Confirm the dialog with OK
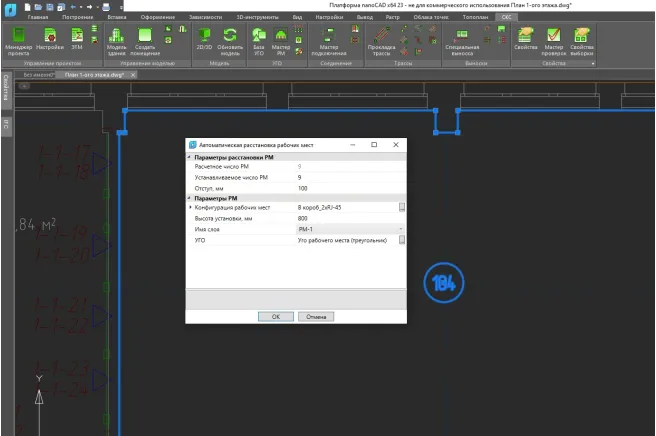This screenshot has height=436, width=656. [x=275, y=316]
